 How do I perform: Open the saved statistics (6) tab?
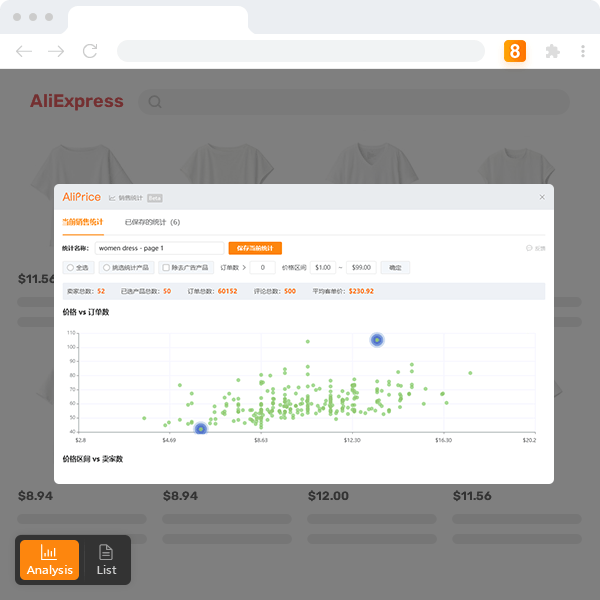(152, 222)
